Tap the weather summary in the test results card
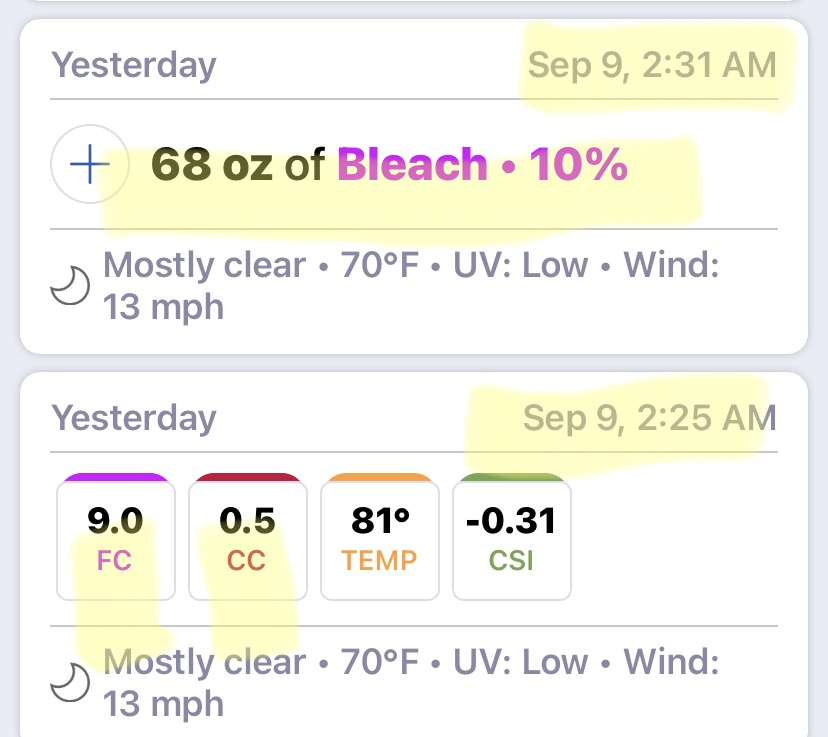828x737 pixels. (x=411, y=683)
